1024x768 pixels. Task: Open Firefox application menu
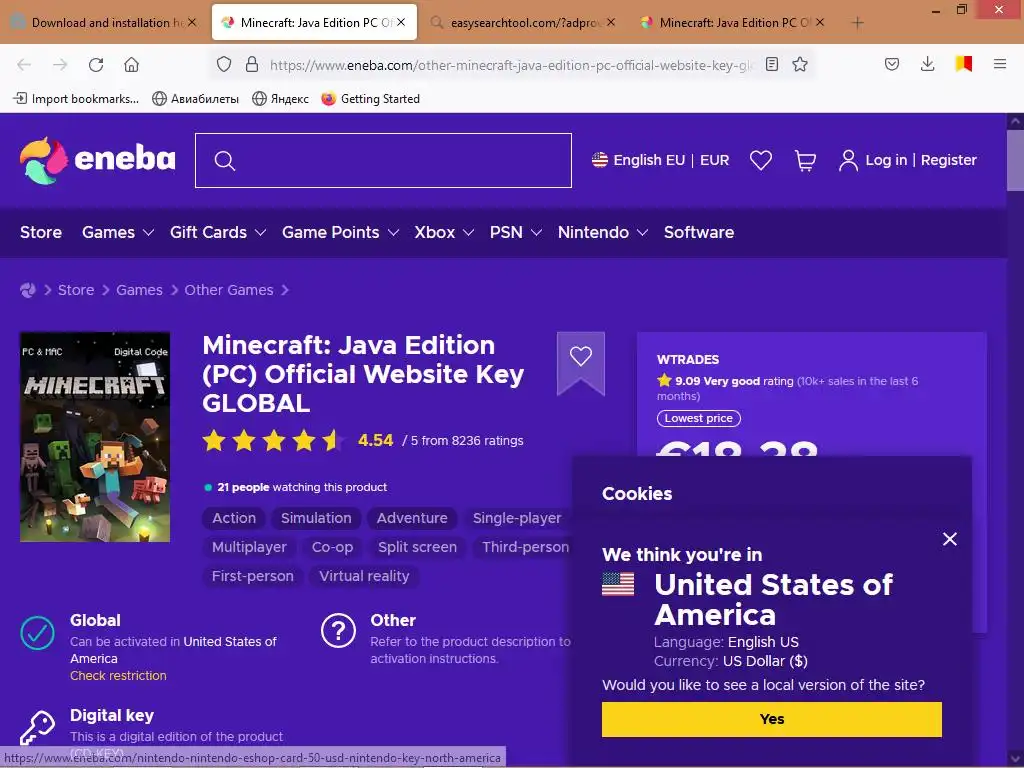[x=1000, y=64]
